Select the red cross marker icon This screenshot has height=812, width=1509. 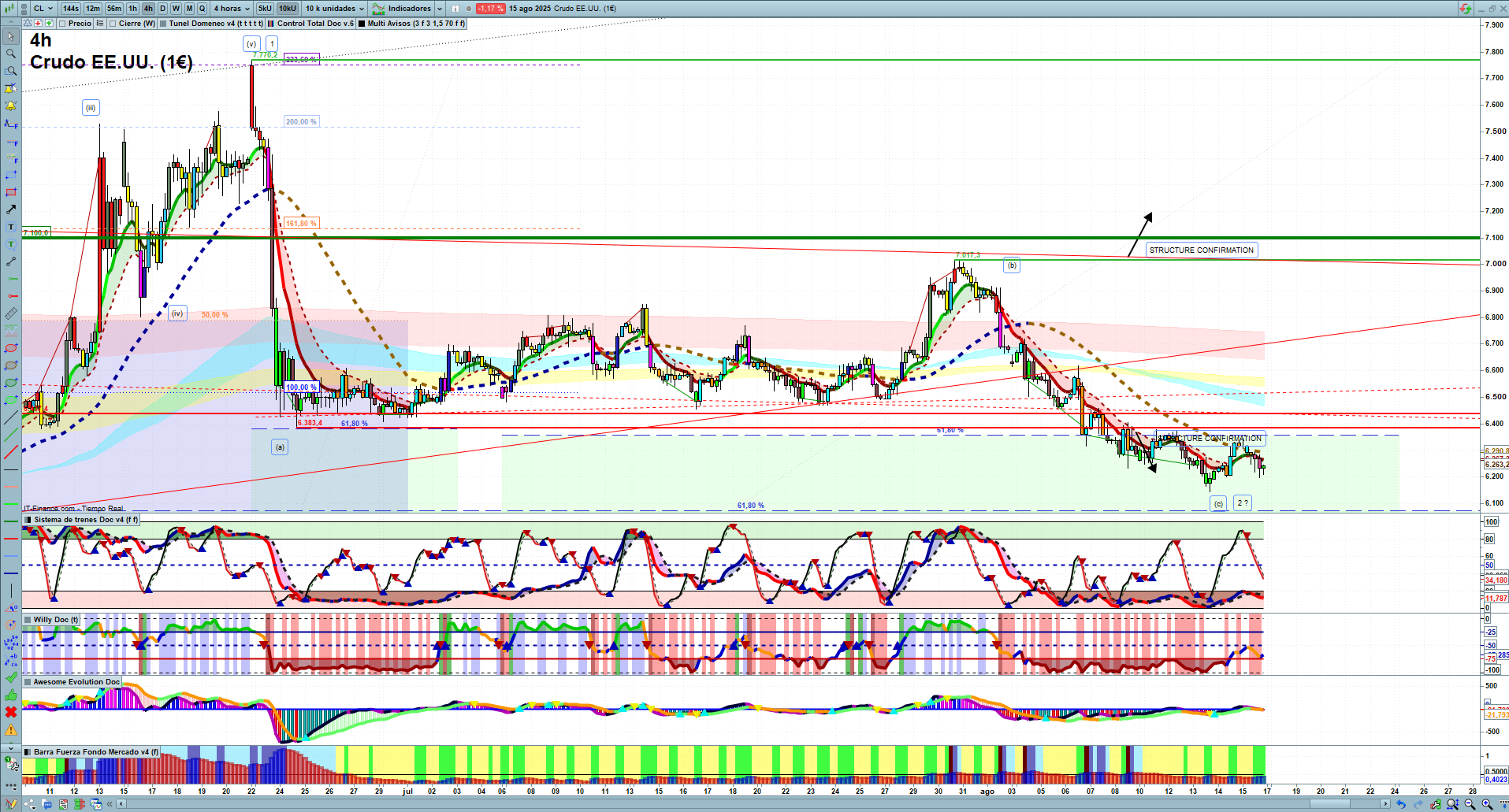click(x=11, y=712)
